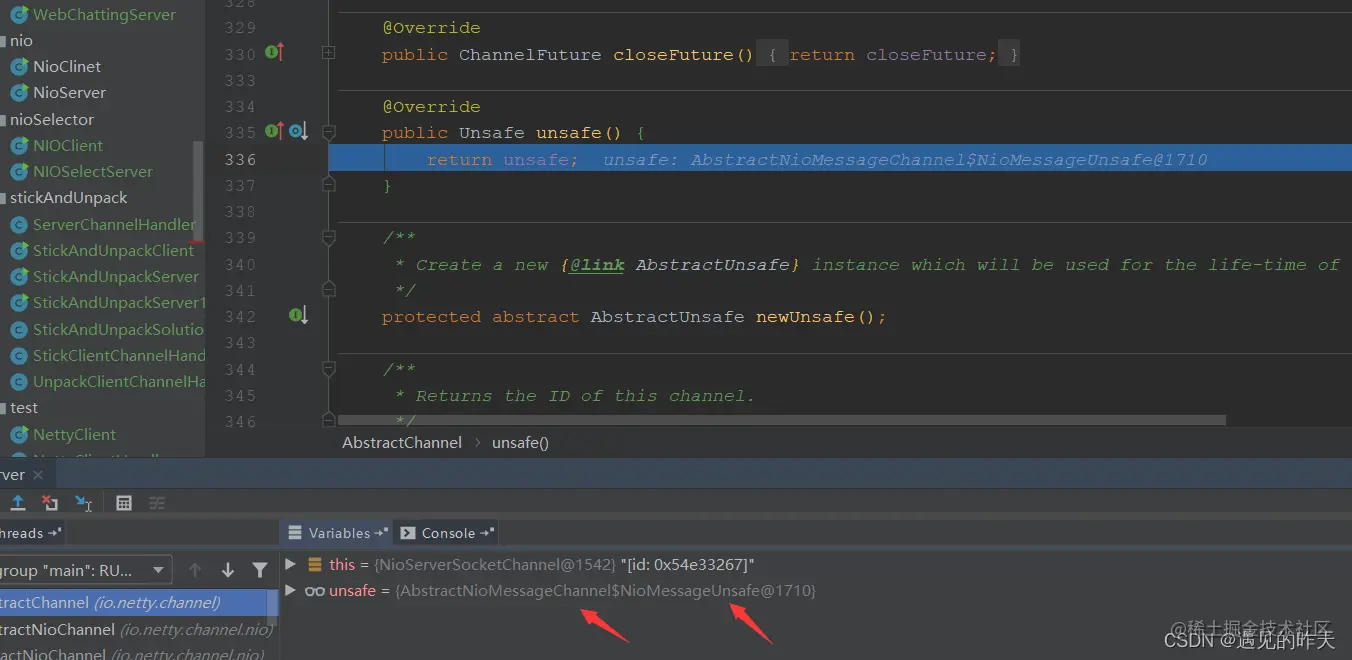Click the class icon beside StickAndUnpackClient
The width and height of the screenshot is (1352, 660).
coord(19,251)
